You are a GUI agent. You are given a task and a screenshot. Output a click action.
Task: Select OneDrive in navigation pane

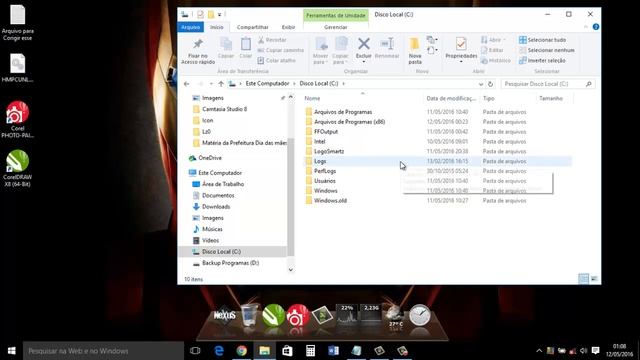point(210,158)
